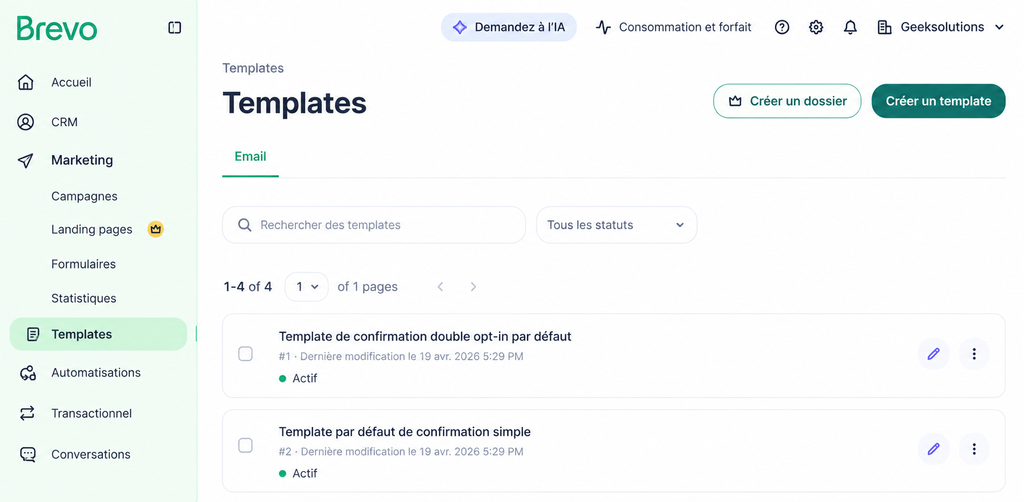Screen dimensions: 1024x502
Task: Click the Actif status of template #1
Action: (x=298, y=378)
